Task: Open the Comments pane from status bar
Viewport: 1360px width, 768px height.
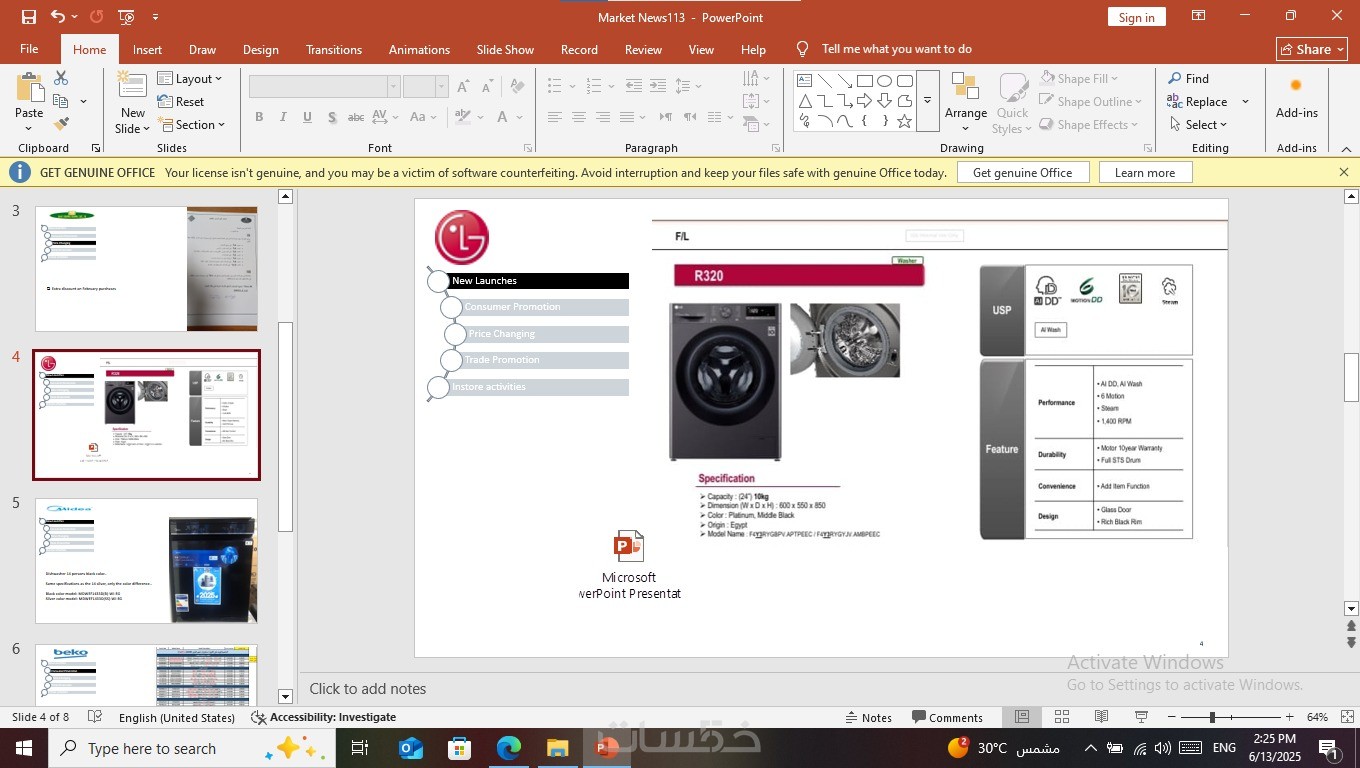Action: pyautogui.click(x=947, y=717)
